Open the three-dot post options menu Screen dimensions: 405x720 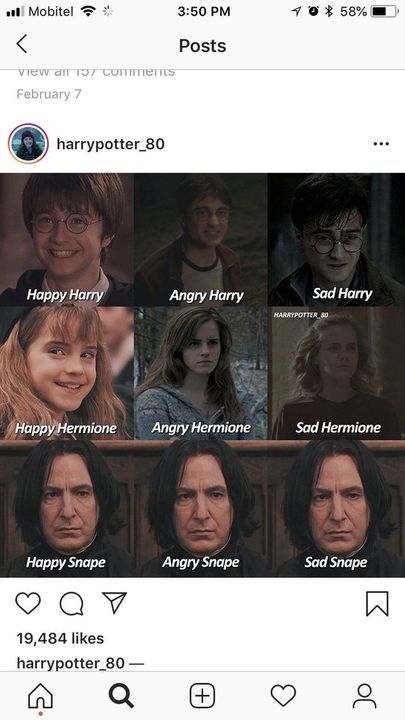[381, 144]
